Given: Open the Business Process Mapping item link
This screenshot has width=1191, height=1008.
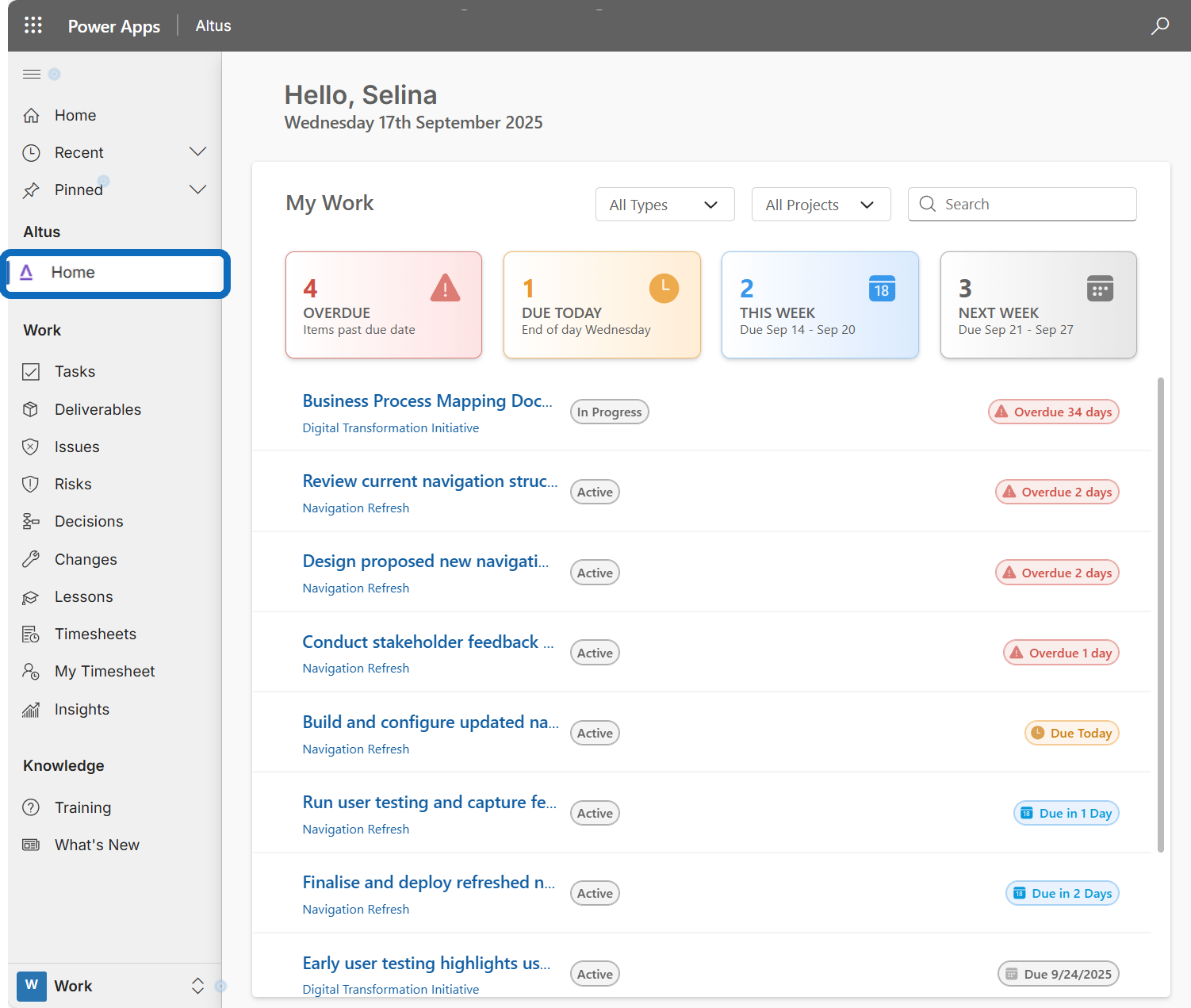Looking at the screenshot, I should [x=427, y=401].
